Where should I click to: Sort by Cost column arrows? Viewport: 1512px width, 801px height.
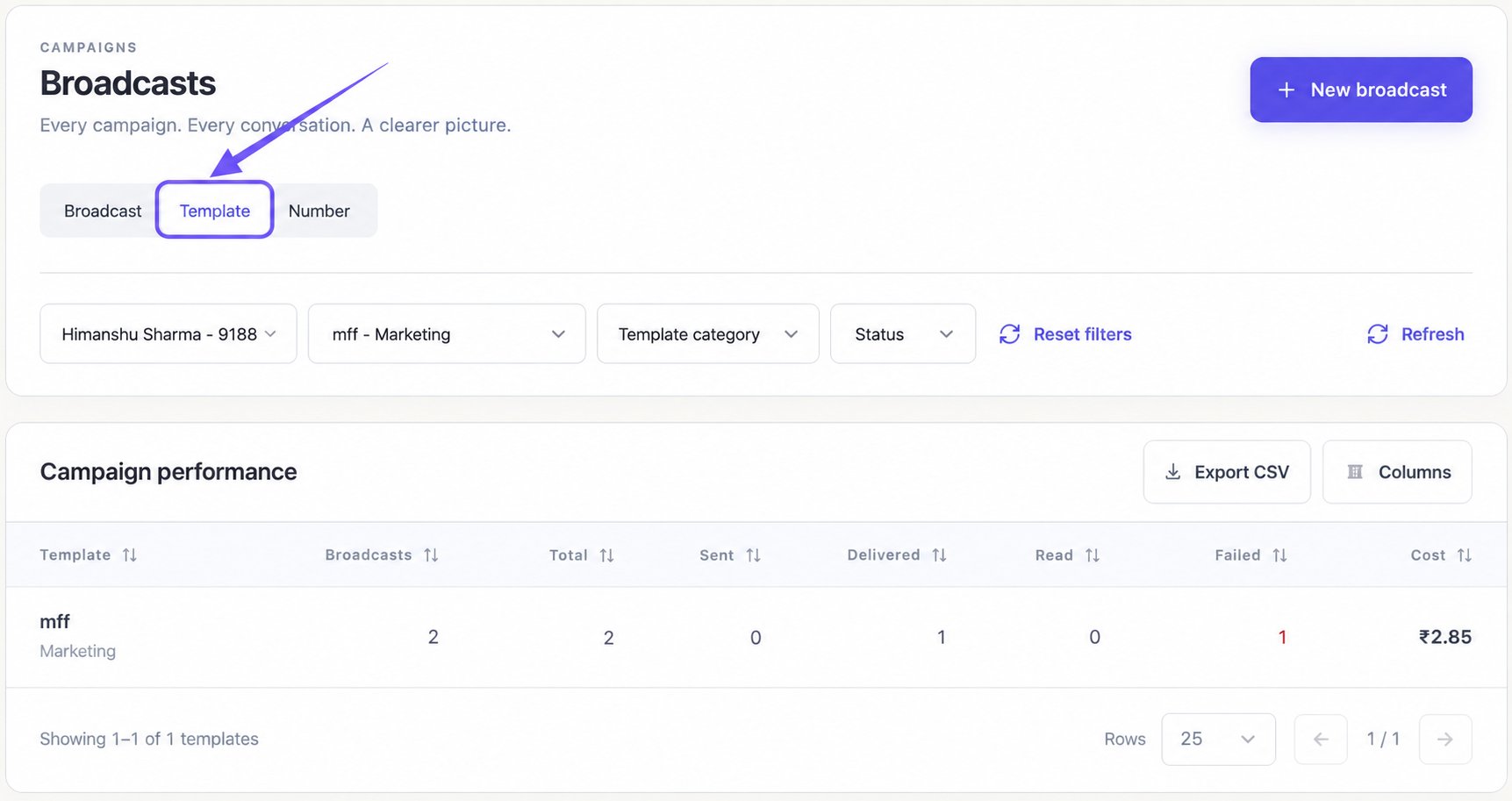point(1464,555)
